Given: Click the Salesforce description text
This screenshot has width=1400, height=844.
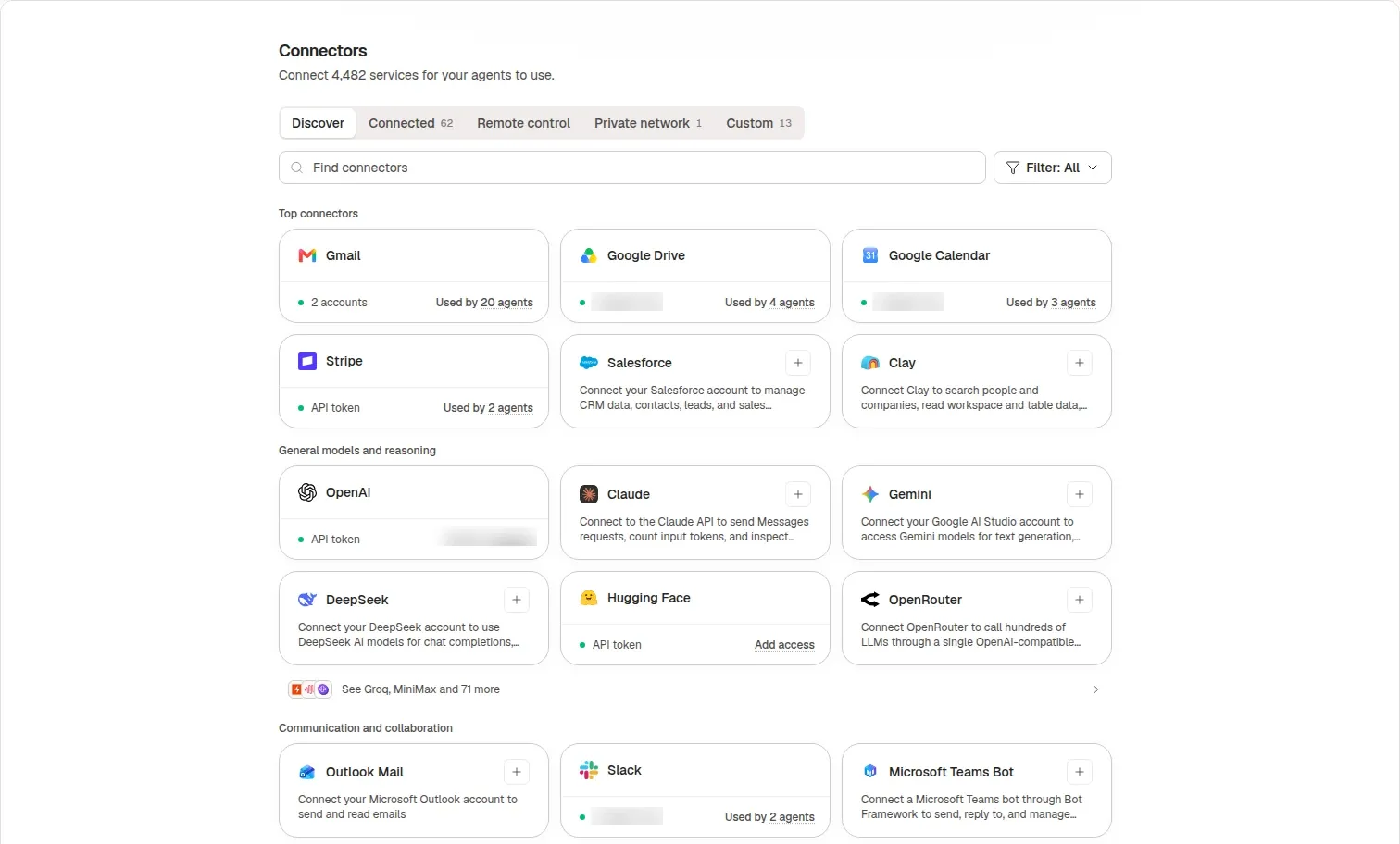Looking at the screenshot, I should tap(692, 398).
